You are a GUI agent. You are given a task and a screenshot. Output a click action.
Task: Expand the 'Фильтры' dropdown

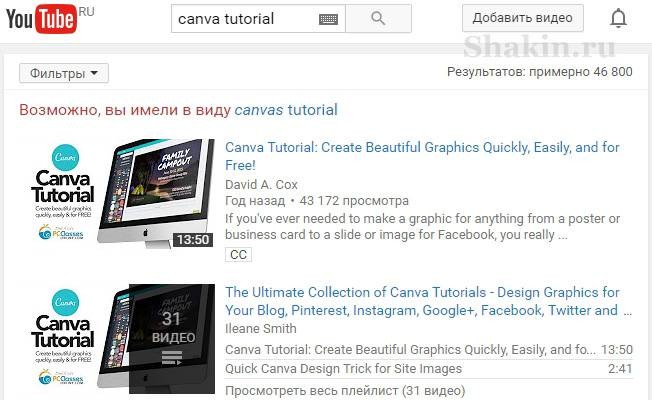click(x=64, y=73)
